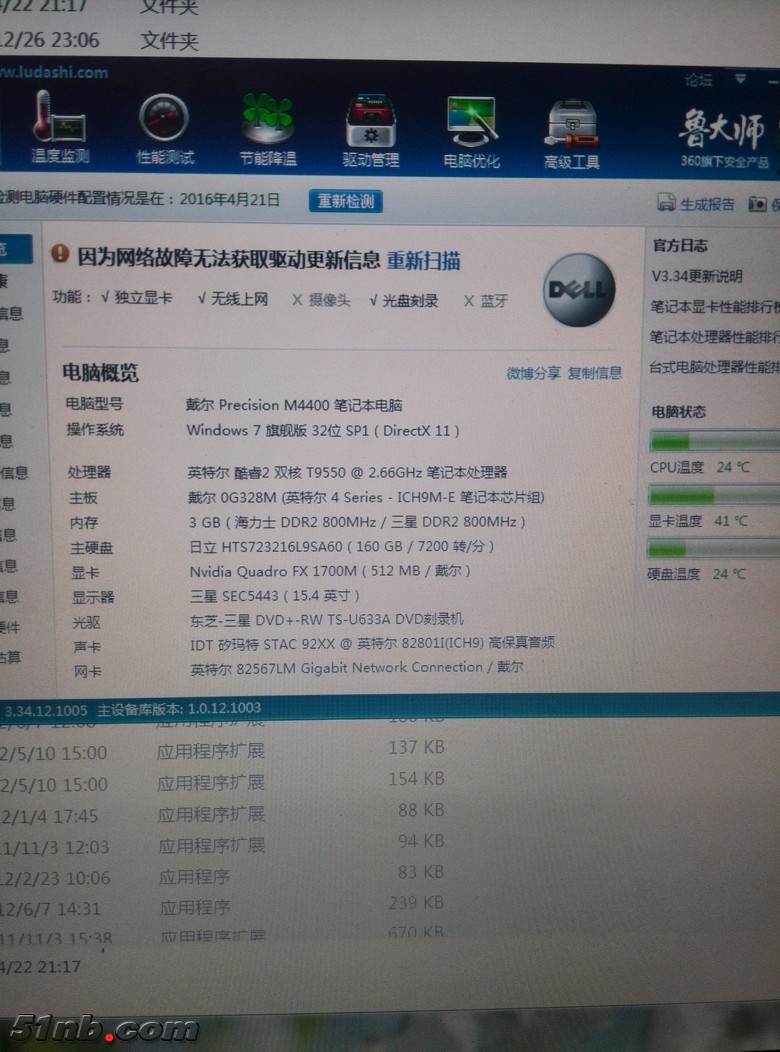Click the 鲁大师 brand logo
The width and height of the screenshot is (780, 1052).
click(722, 130)
